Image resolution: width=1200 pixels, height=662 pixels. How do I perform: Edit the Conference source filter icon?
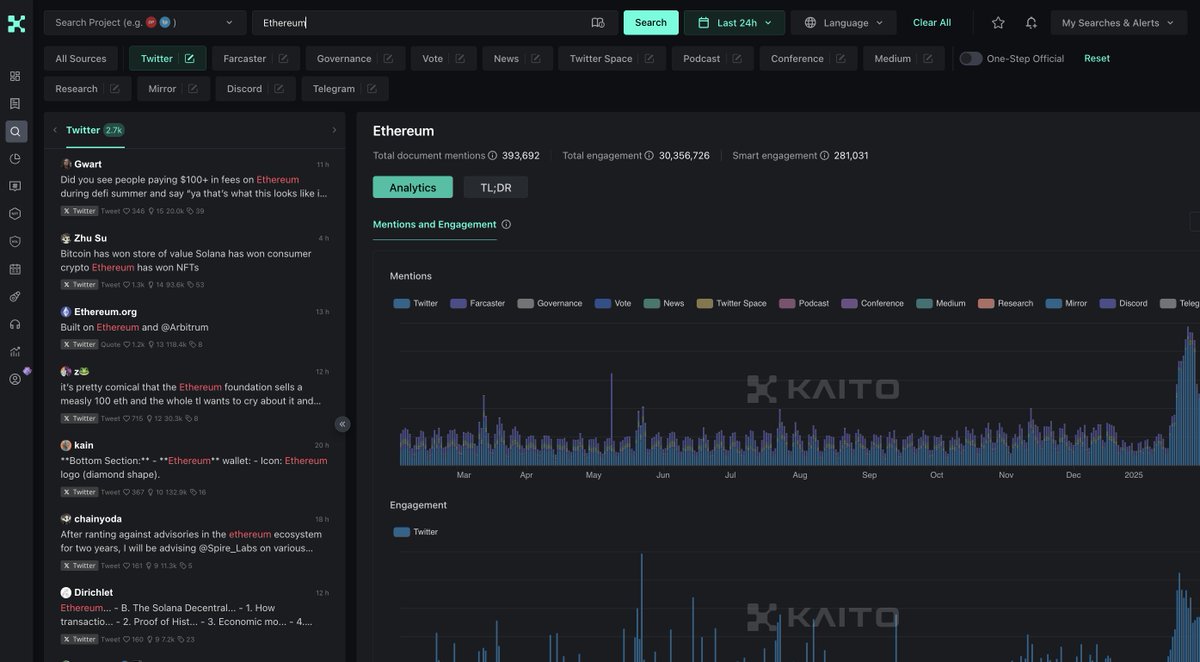(x=841, y=59)
